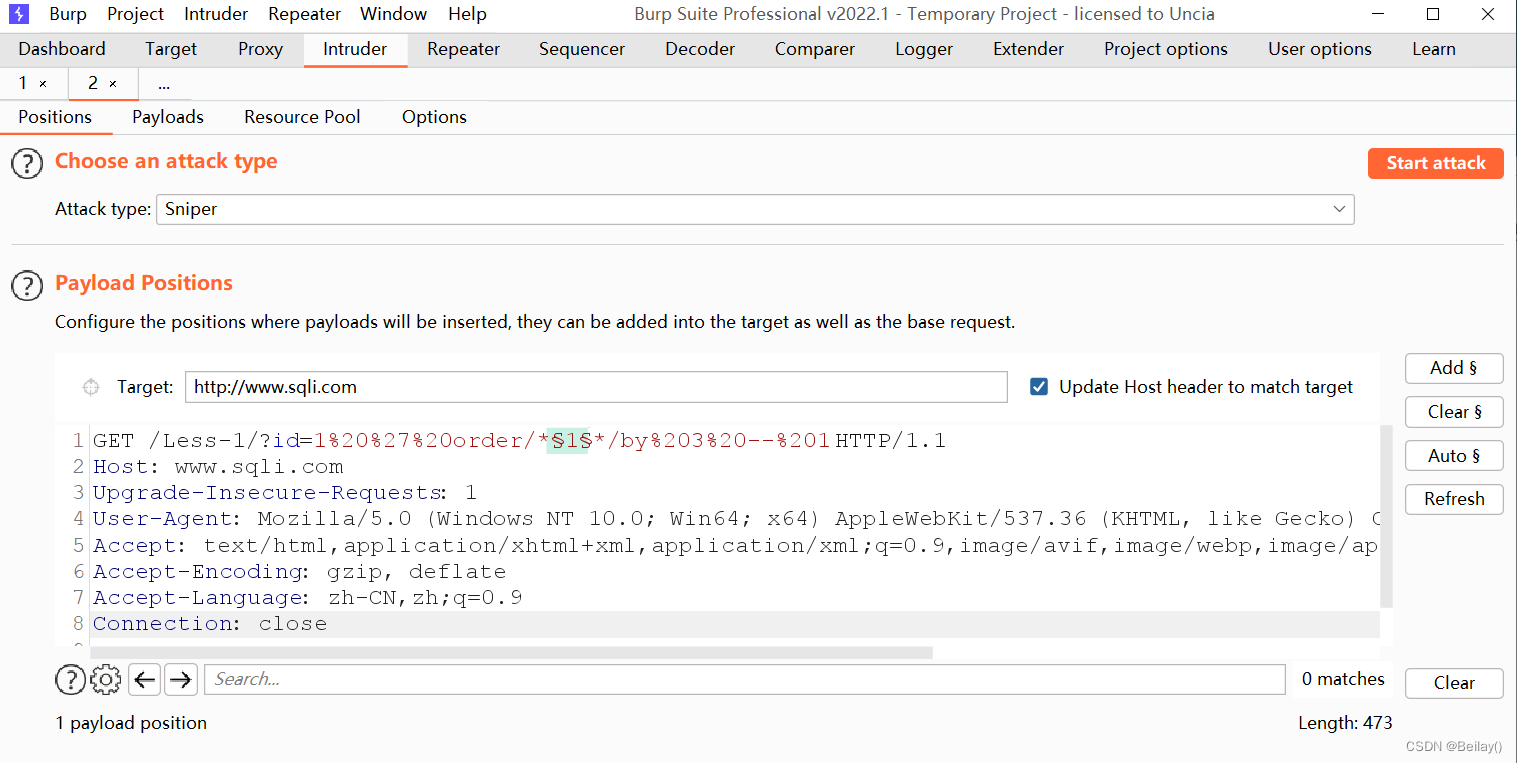This screenshot has height=763, width=1517.
Task: Open help for Choose an attack type
Action: 27,164
